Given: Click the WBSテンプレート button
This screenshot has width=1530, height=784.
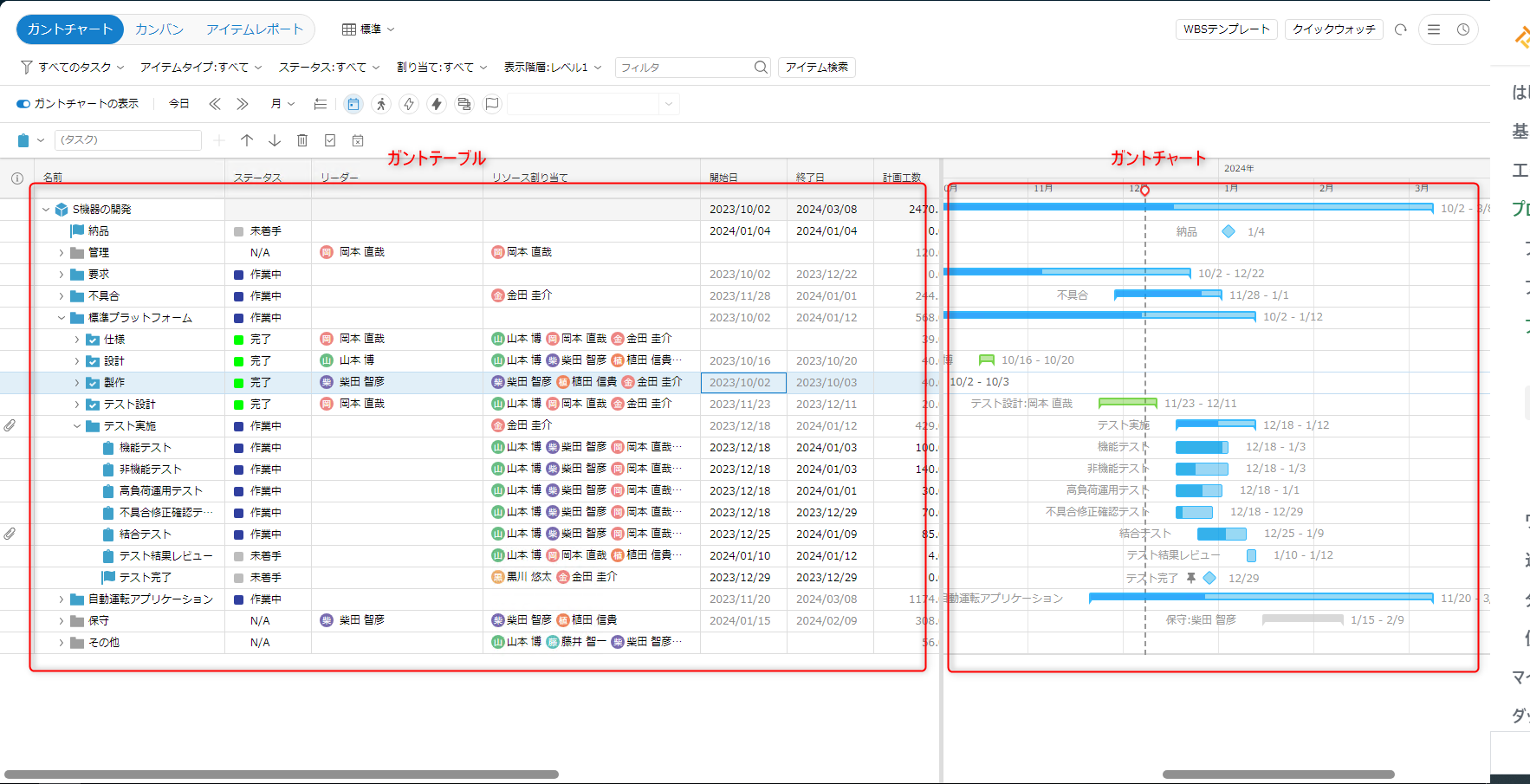Looking at the screenshot, I should point(1226,29).
